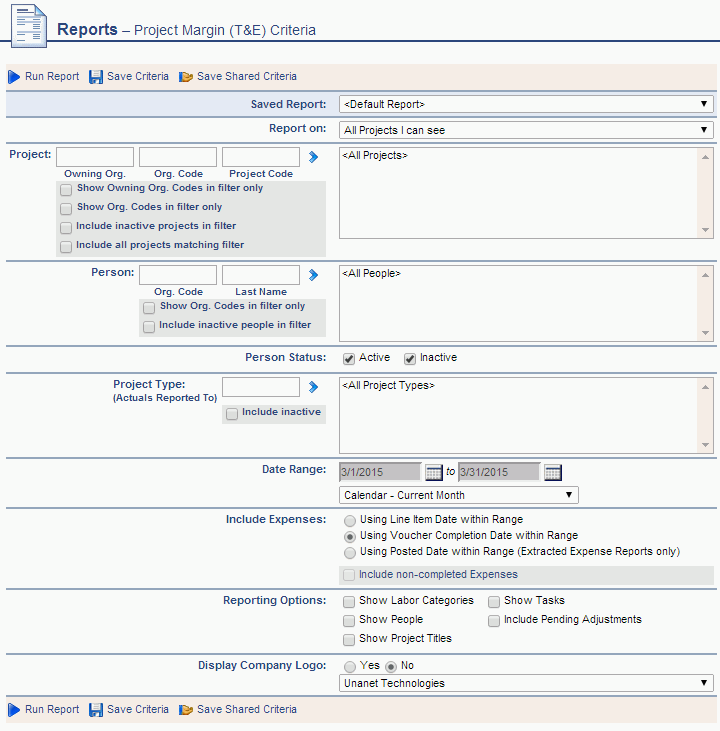The height and width of the screenshot is (731, 720).
Task: Check the Show Labor Categories option
Action: (x=349, y=601)
